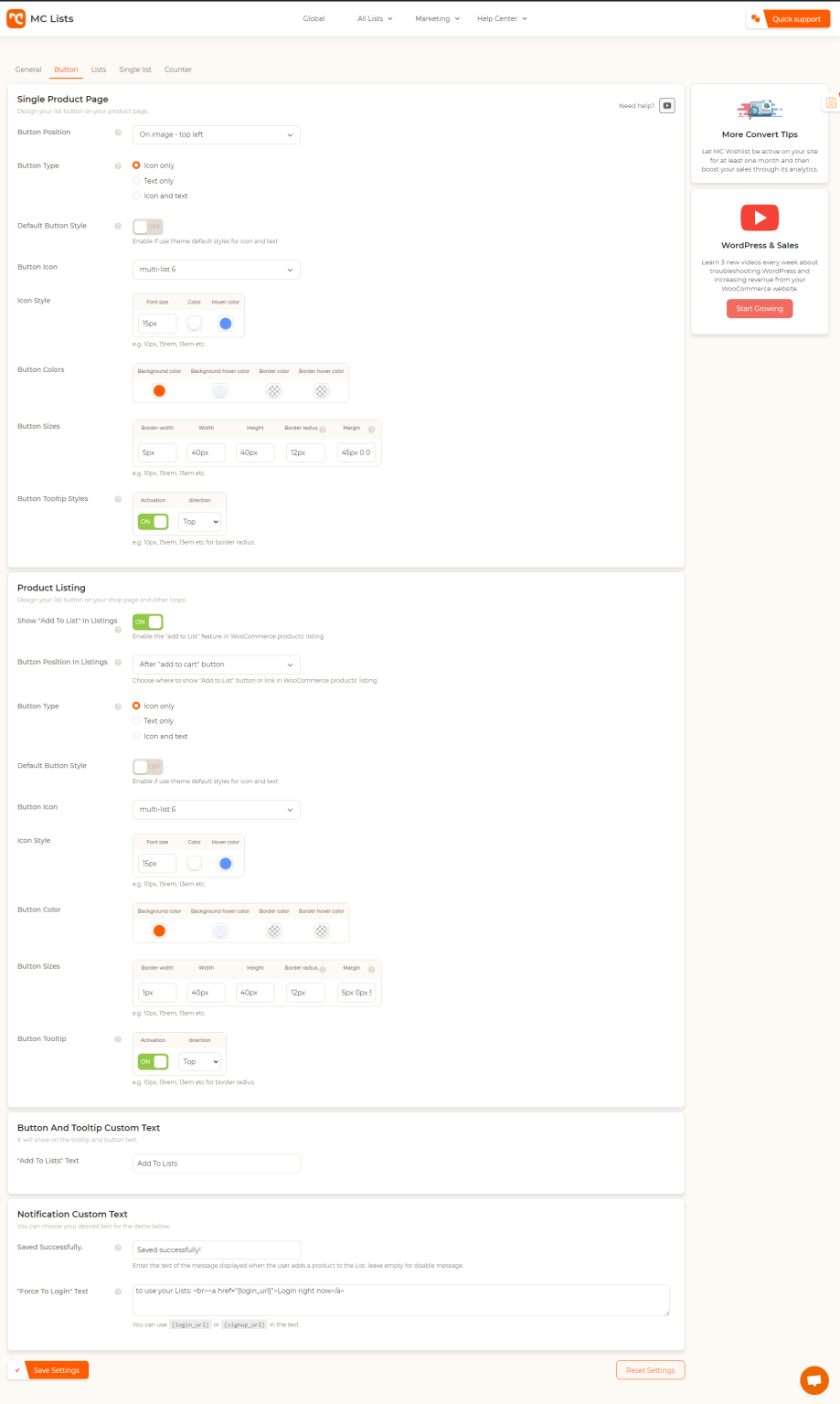
Task: Click help icon beside Show Add To List
Action: click(x=118, y=630)
